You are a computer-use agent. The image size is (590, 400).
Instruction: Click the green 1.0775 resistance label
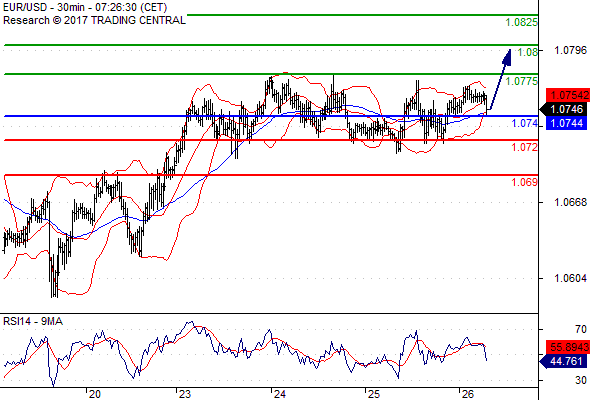click(521, 81)
